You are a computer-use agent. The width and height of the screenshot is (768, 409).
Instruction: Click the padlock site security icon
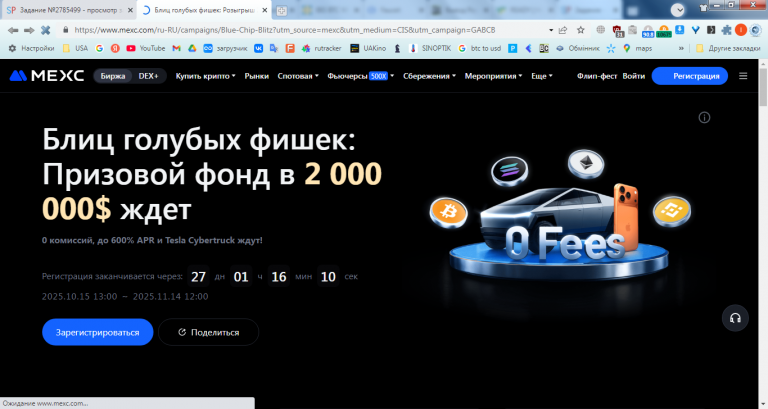point(66,30)
